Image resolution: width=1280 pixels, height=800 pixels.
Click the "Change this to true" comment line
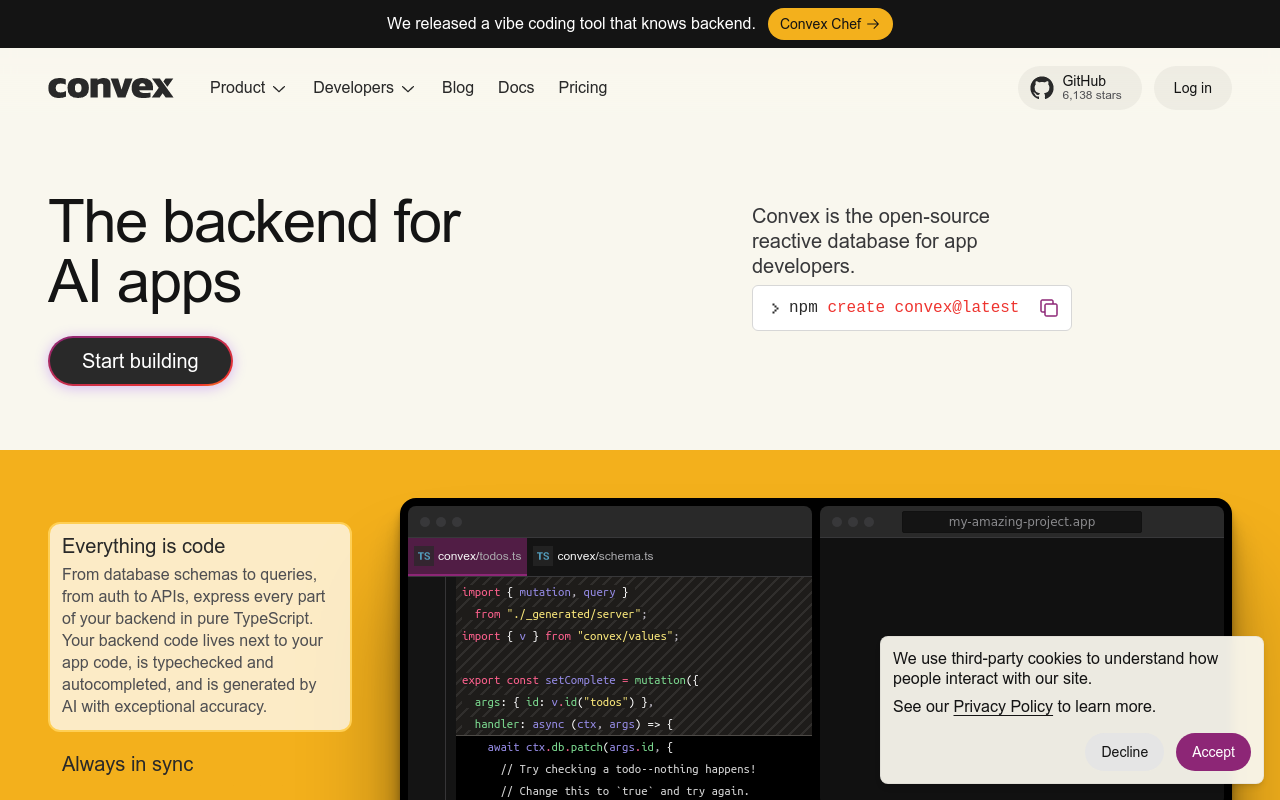[x=625, y=791]
